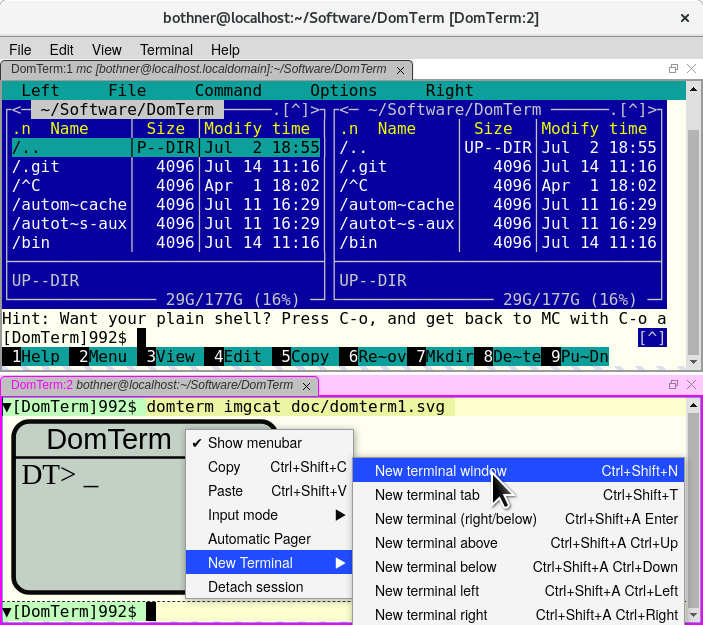Collapse the imgcat command output triangle
Viewport: 703px width, 625px height.
7,408
